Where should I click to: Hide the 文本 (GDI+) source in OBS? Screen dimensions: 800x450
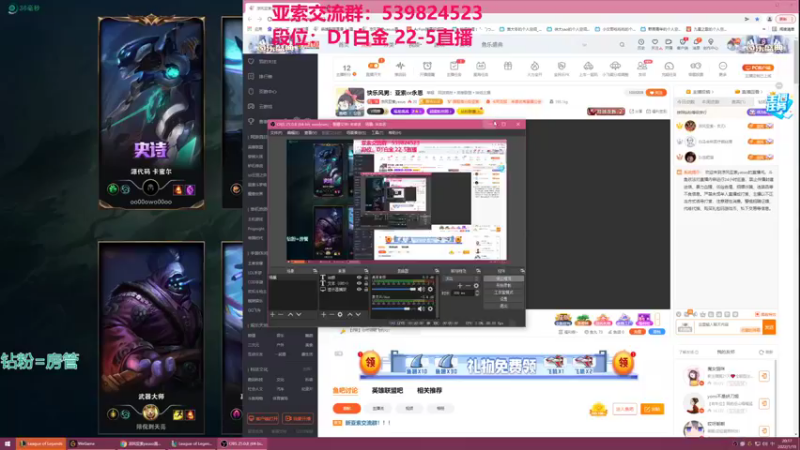click(x=359, y=283)
